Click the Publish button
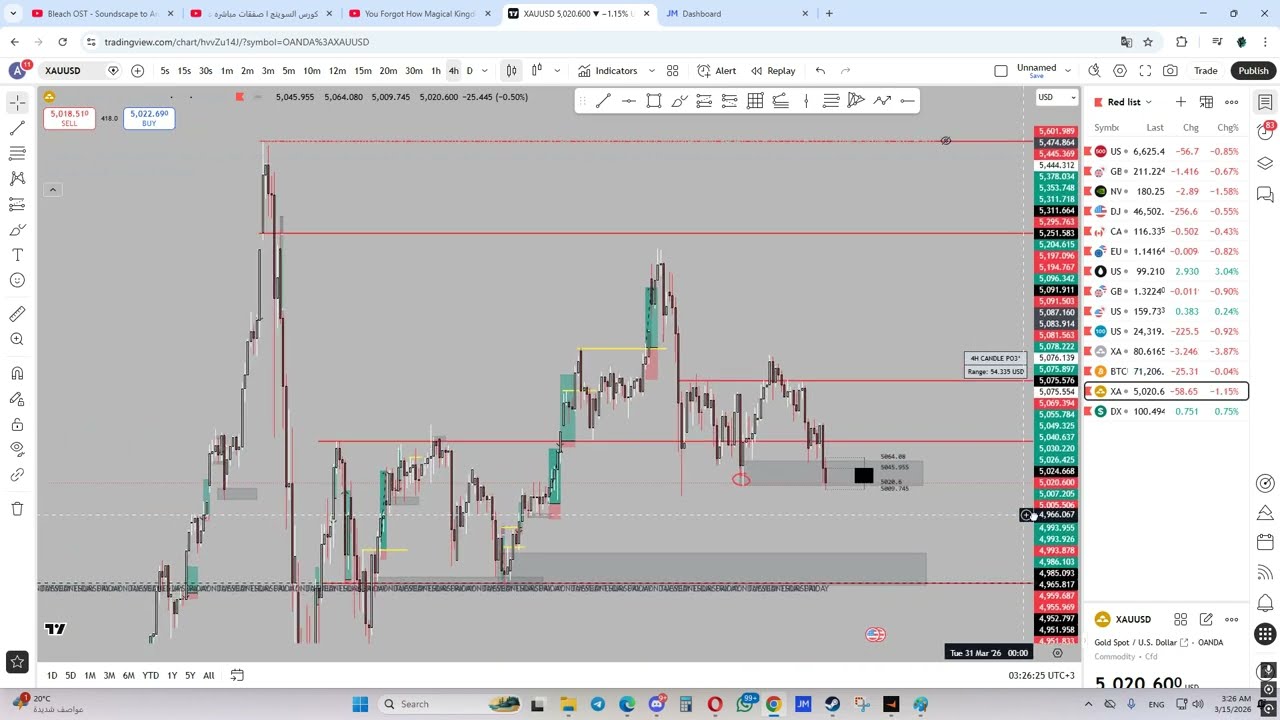Viewport: 1280px width, 720px height. (1253, 71)
